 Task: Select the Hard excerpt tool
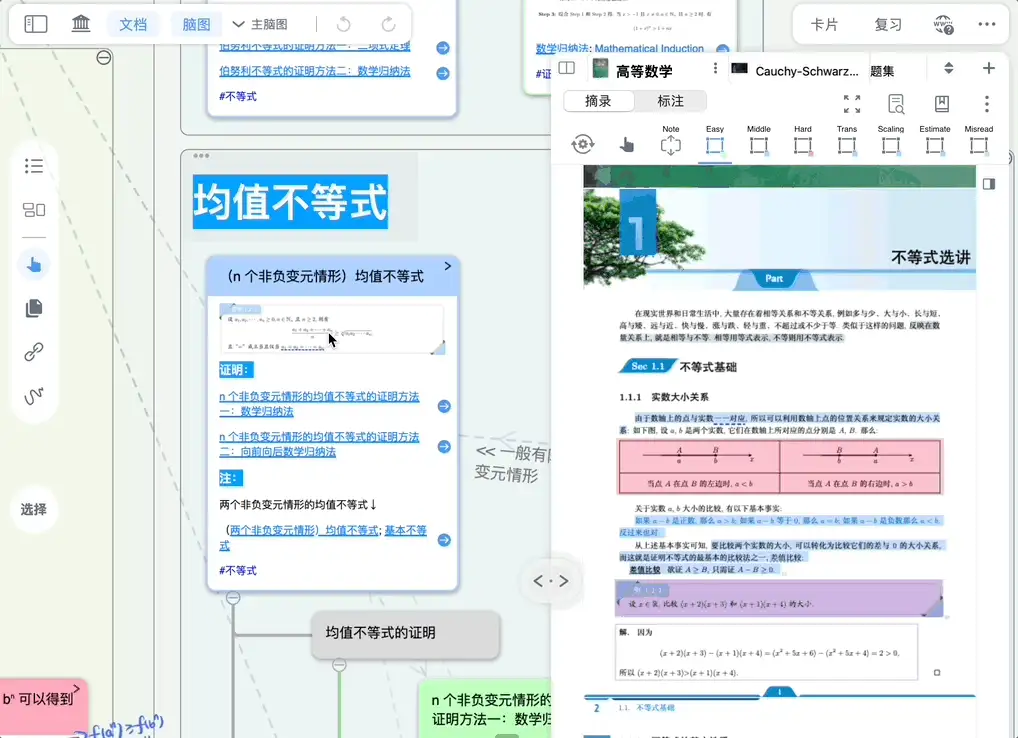click(802, 140)
